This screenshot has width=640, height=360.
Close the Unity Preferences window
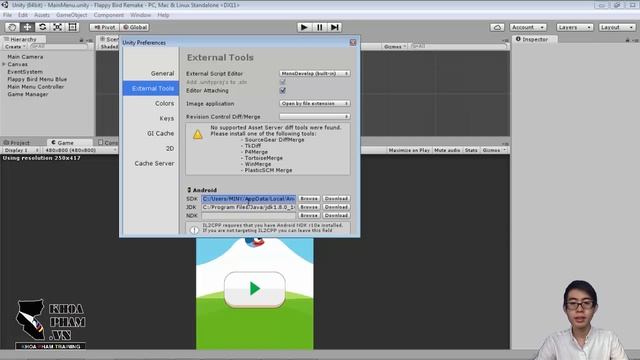coord(353,42)
